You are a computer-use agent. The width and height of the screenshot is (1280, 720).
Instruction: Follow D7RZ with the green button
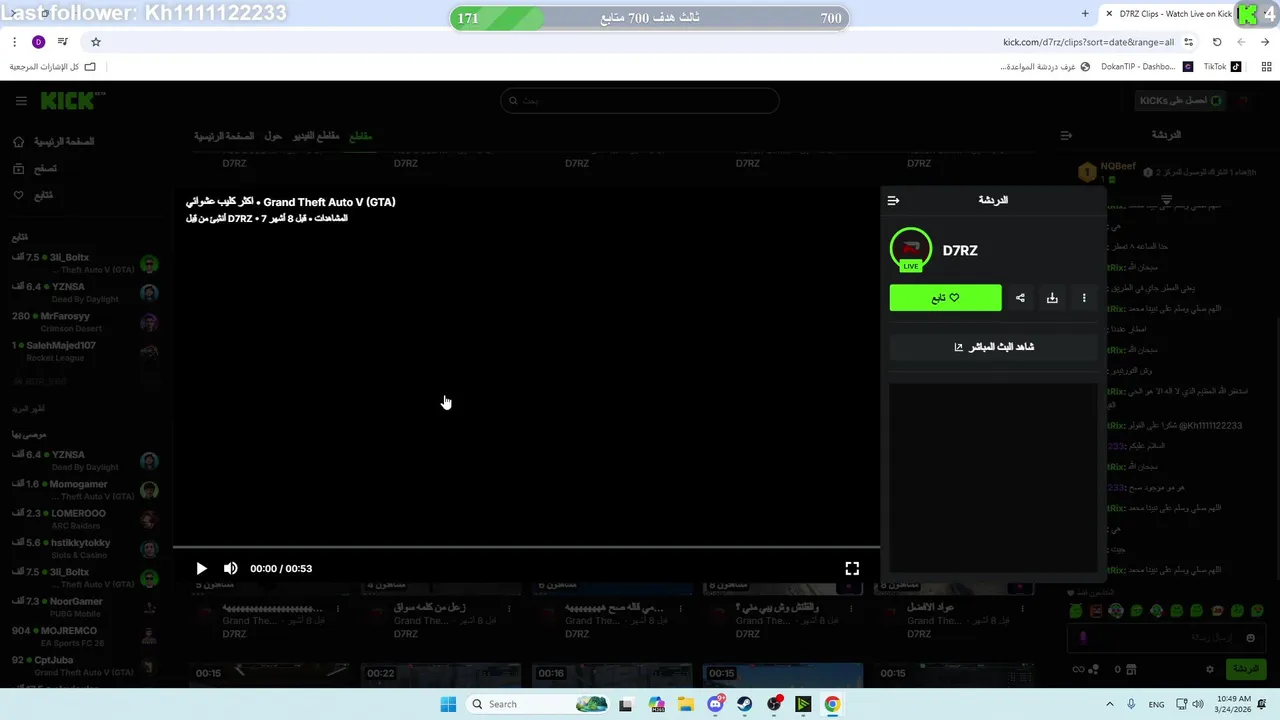point(945,298)
